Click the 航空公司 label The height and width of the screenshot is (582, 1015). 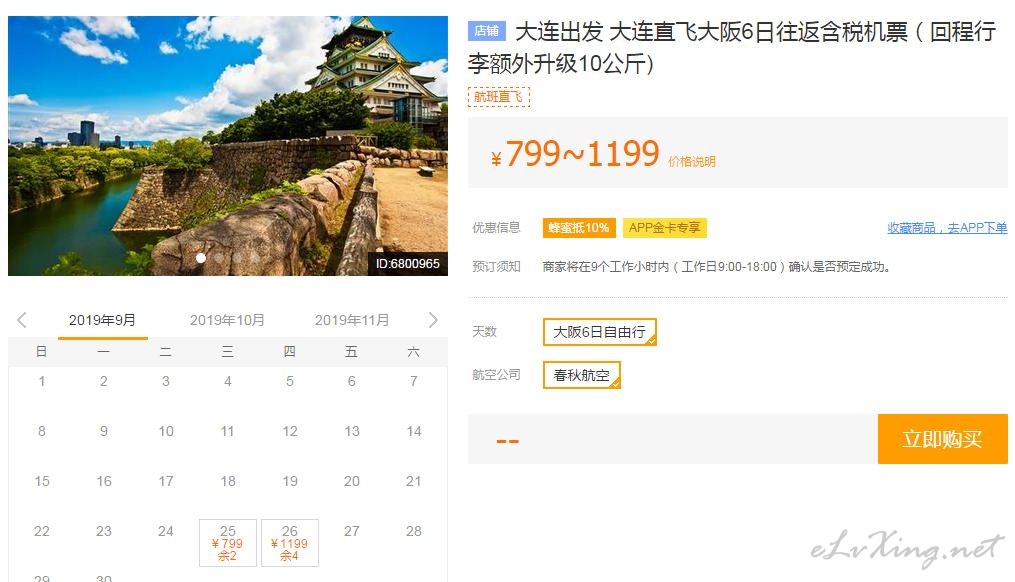(x=496, y=374)
